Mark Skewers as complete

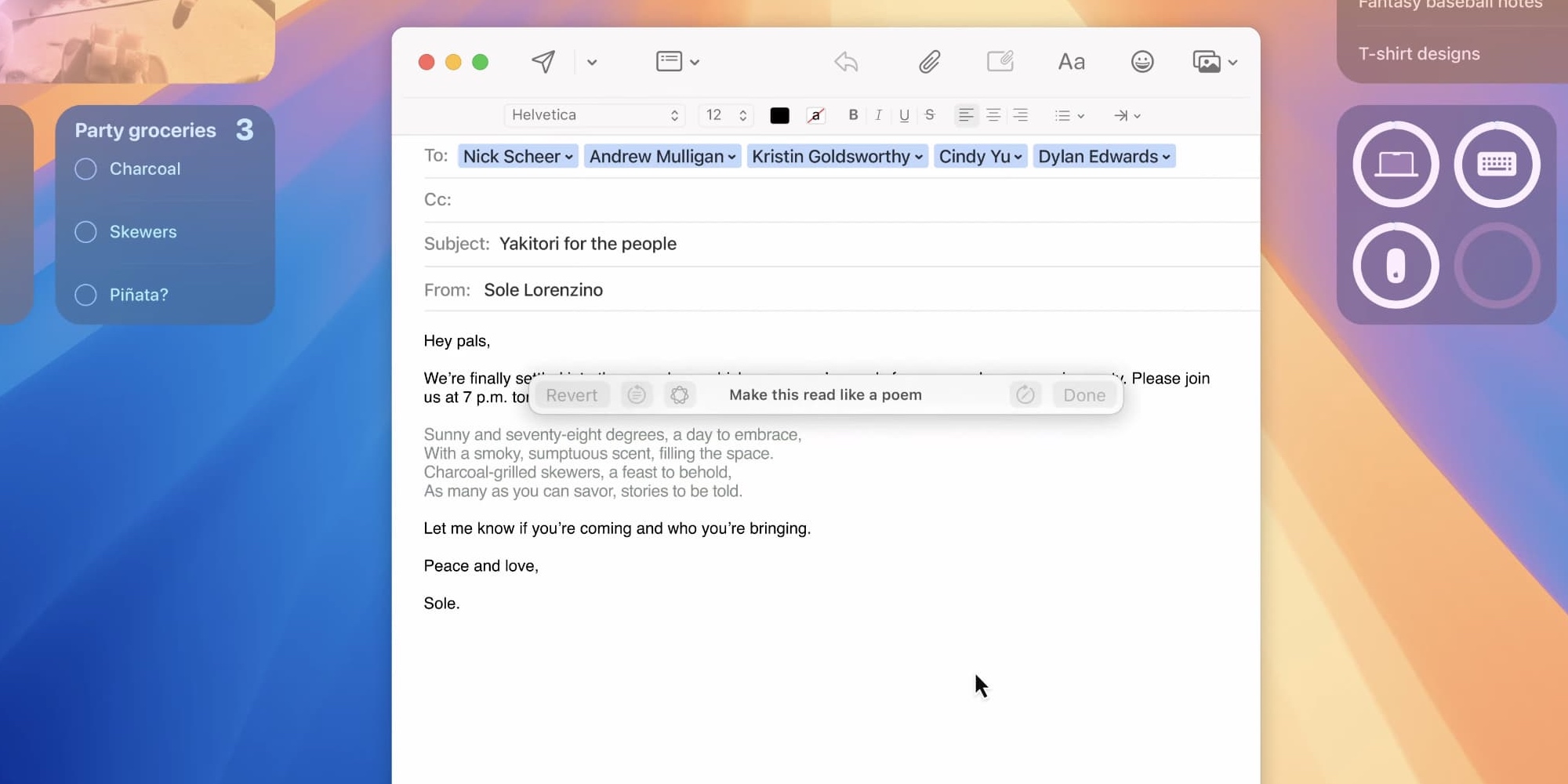point(85,231)
